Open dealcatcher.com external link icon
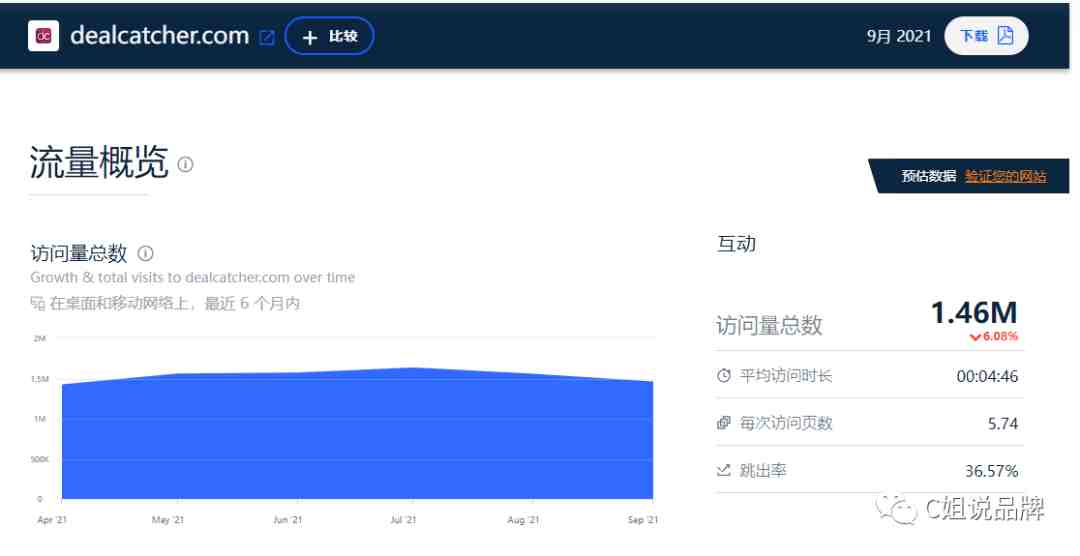1080x556 pixels. coord(267,37)
